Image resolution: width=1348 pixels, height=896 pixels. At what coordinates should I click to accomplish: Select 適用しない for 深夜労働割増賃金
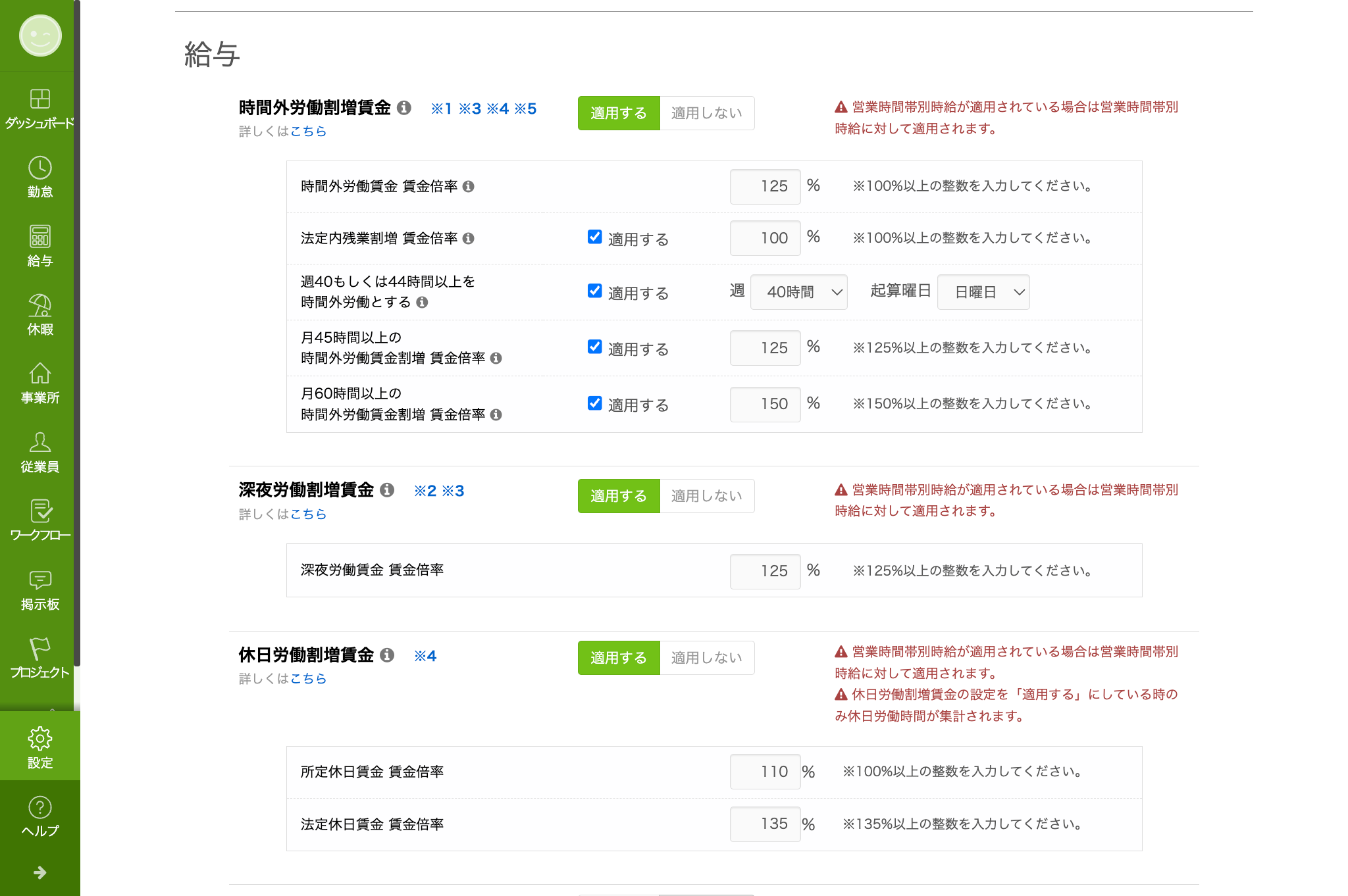(707, 496)
